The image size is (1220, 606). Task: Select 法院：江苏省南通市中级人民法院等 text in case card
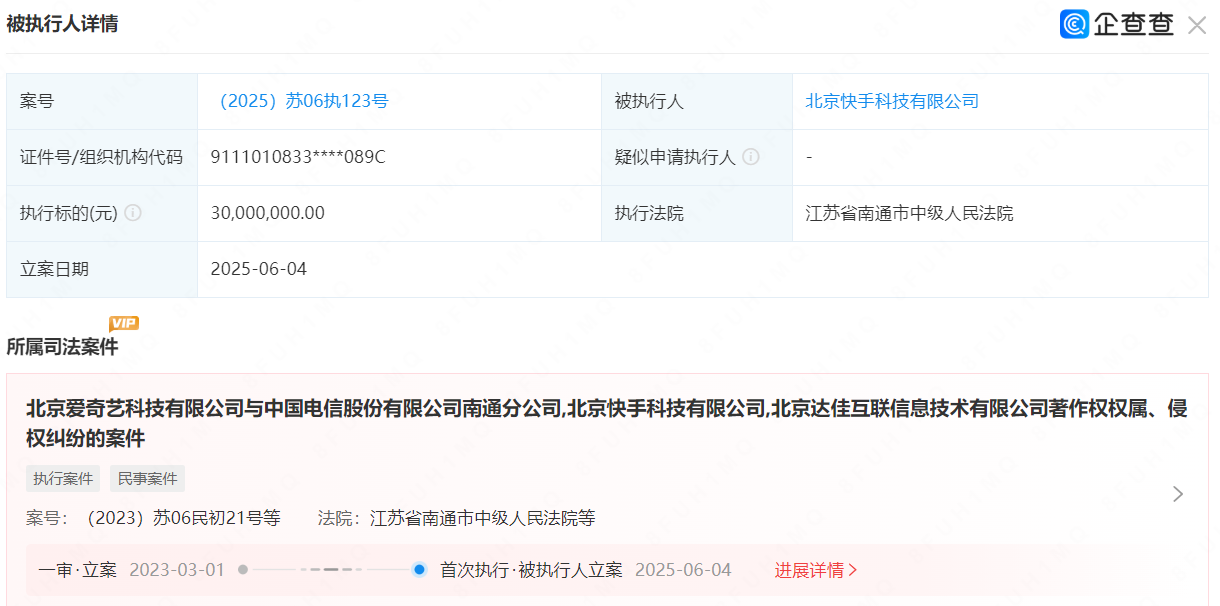click(x=457, y=518)
